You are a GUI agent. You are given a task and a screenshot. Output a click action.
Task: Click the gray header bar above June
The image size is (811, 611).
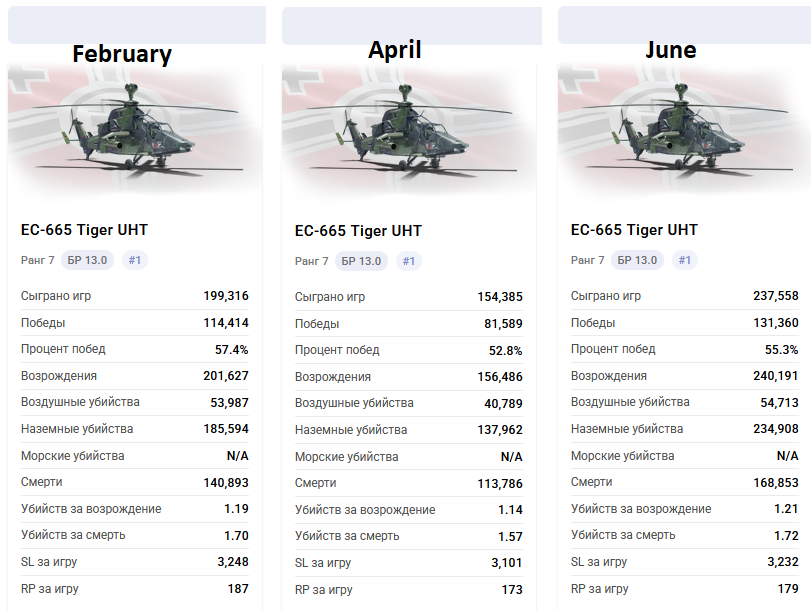(684, 22)
